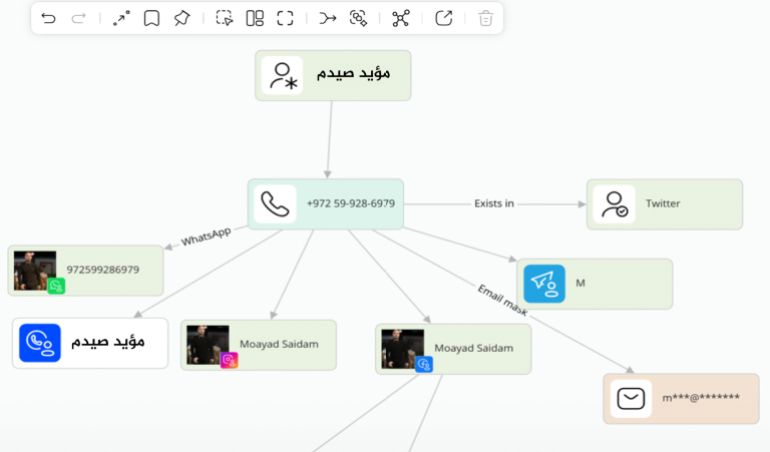This screenshot has height=452, width=770.
Task: Click Moayad Saidam label on Instagram node
Action: tap(279, 344)
